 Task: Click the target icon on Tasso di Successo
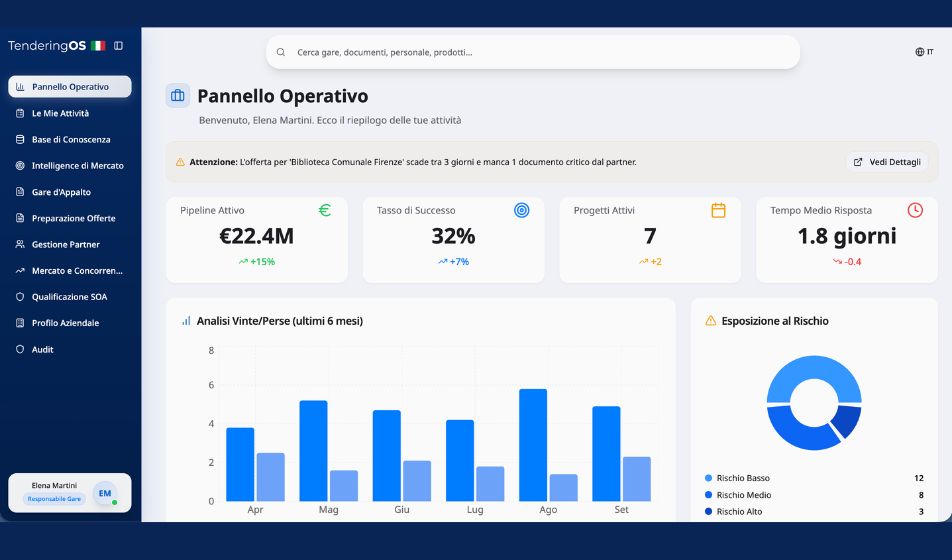click(x=521, y=210)
